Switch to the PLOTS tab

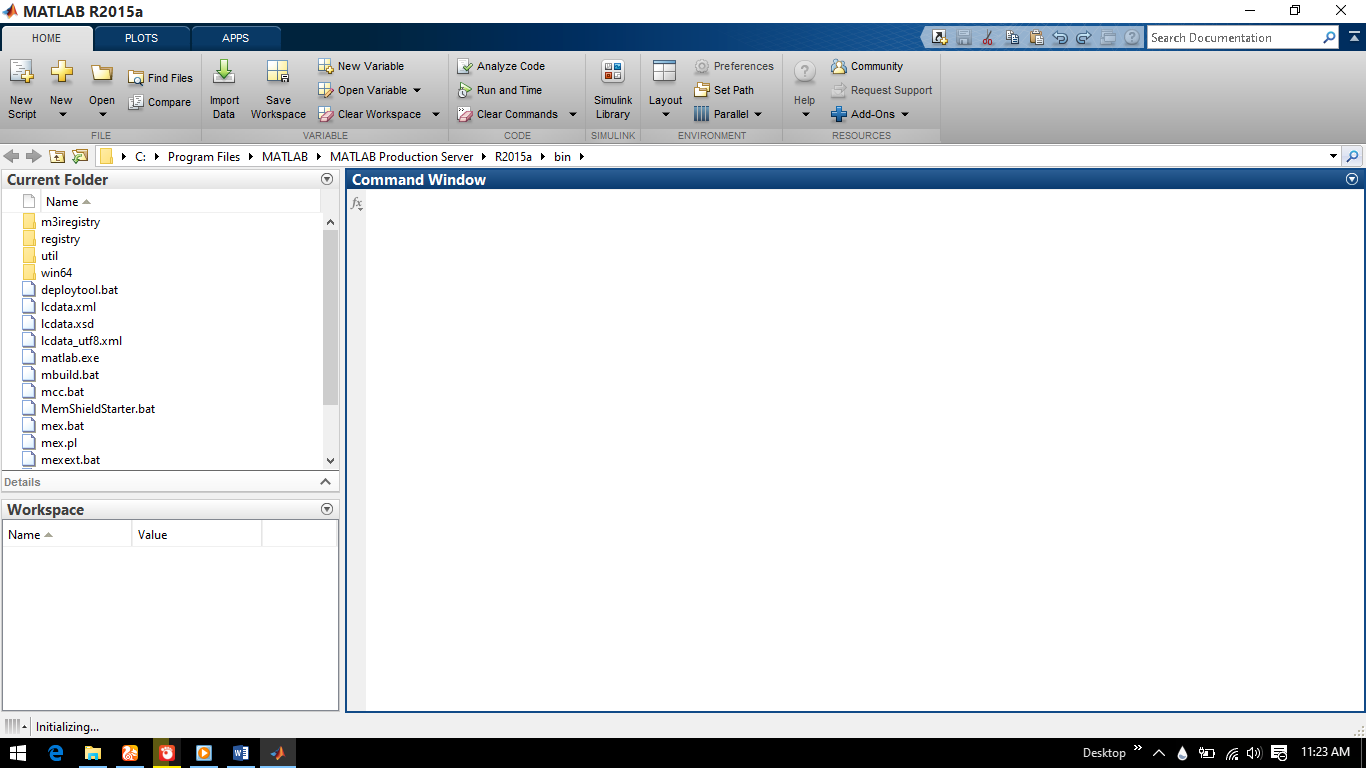click(x=140, y=37)
